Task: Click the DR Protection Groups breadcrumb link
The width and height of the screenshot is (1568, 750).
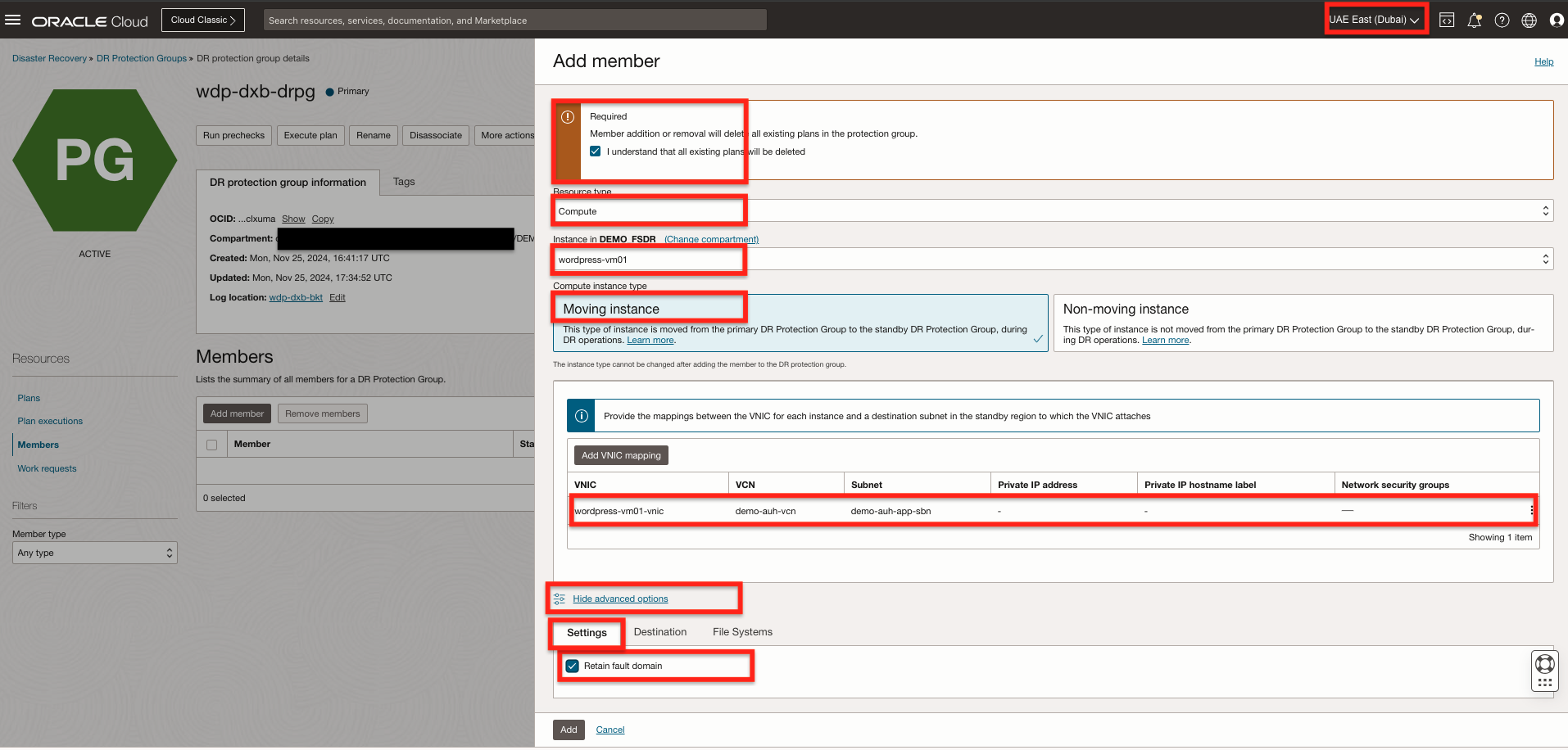Action: pos(142,58)
